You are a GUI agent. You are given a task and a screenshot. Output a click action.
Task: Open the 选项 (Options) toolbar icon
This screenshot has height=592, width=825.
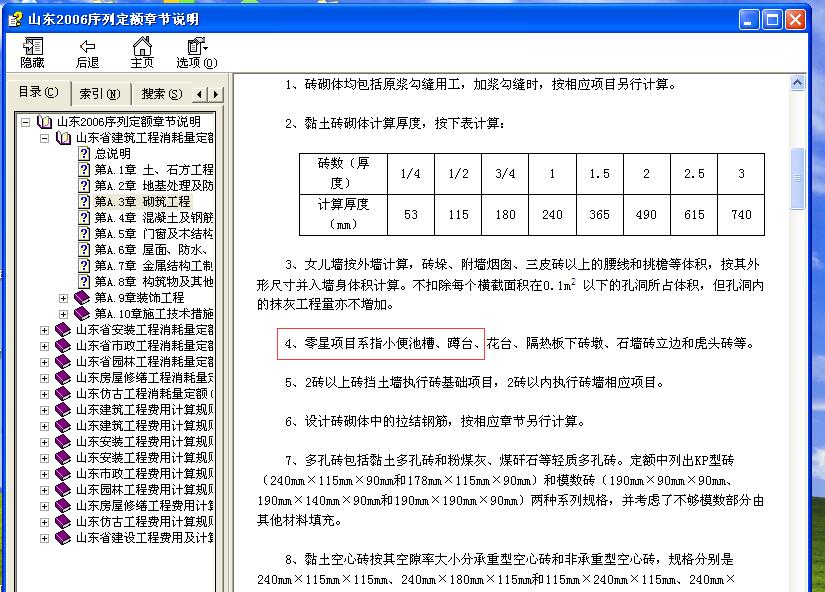tap(196, 53)
